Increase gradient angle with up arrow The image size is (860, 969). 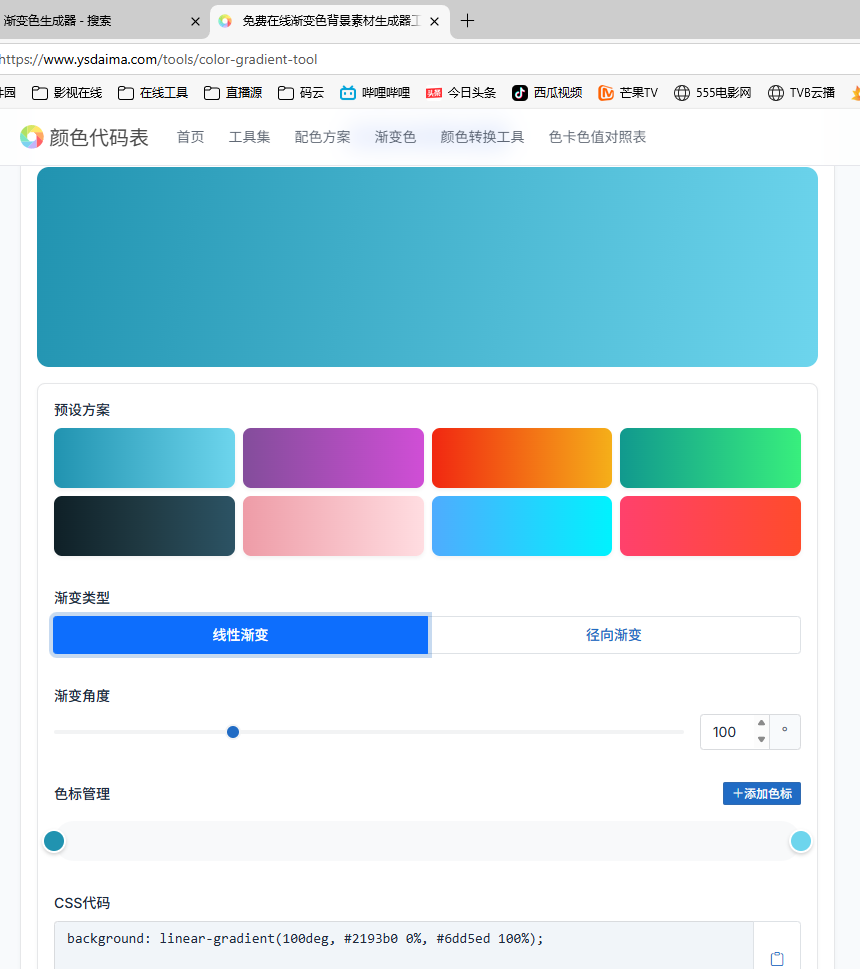pos(761,724)
